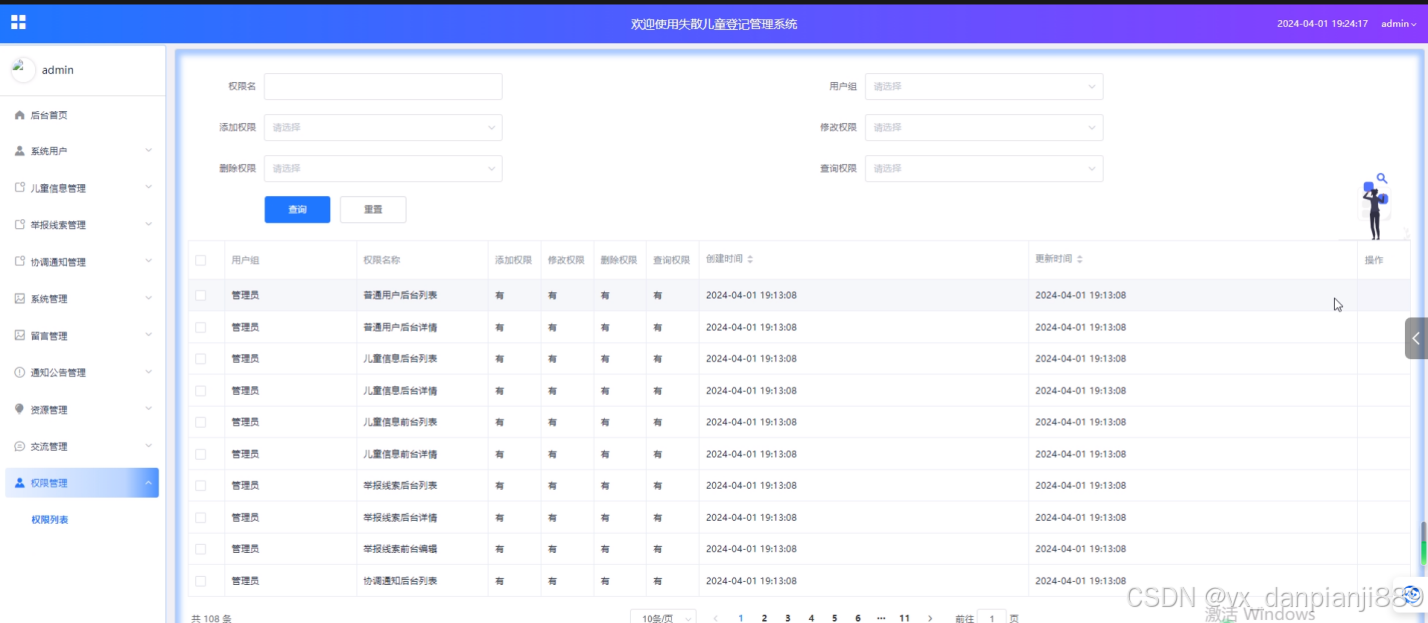This screenshot has height=623, width=1428.
Task: Expand the 留言管理 menu chevron
Action: (148, 335)
